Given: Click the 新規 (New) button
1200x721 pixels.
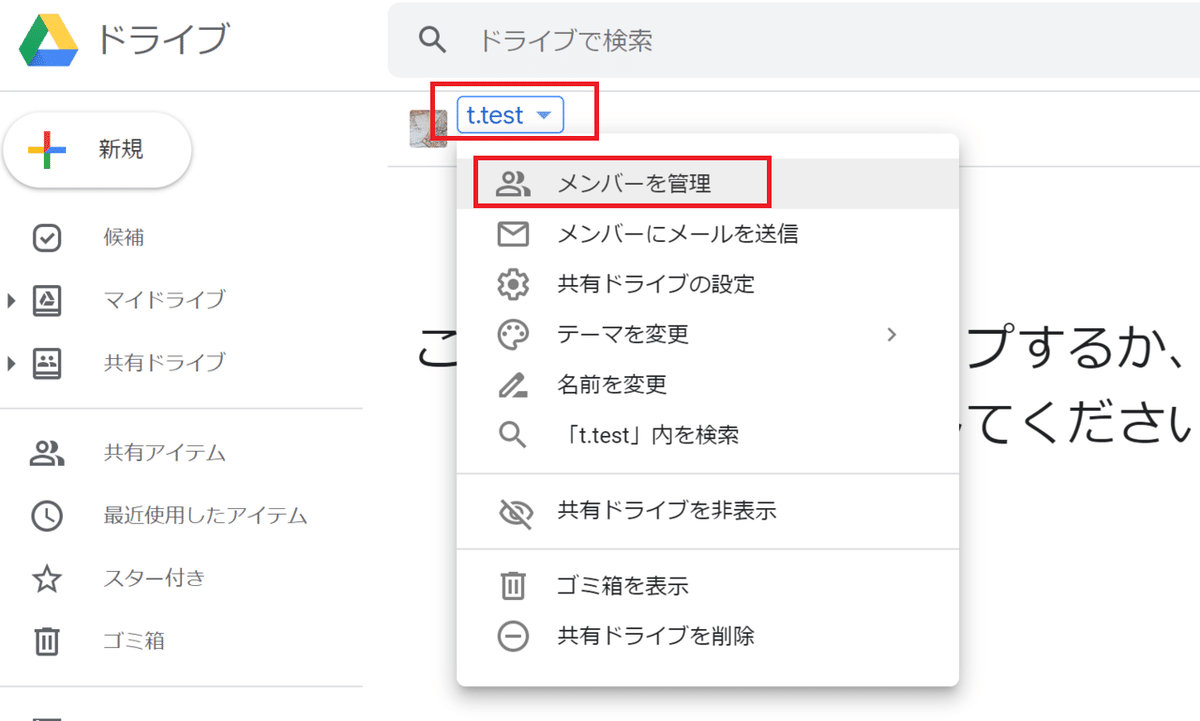Looking at the screenshot, I should click(x=97, y=149).
